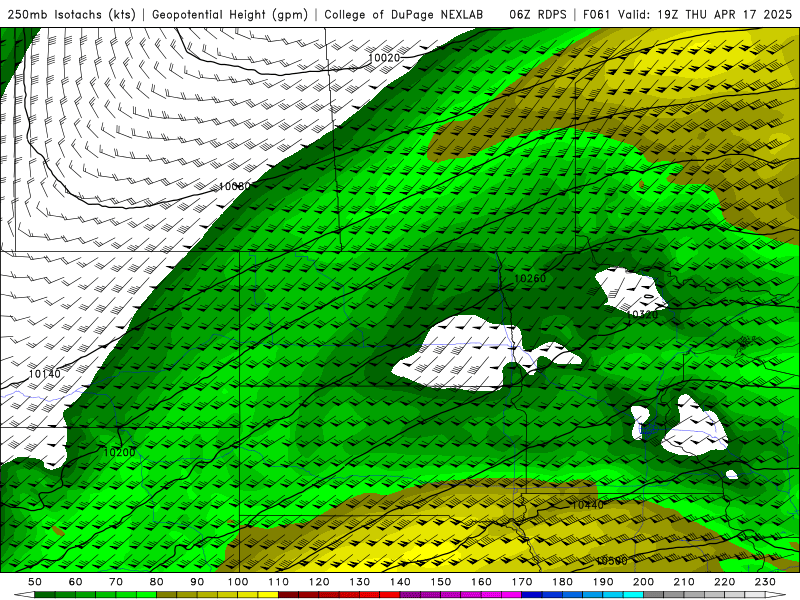Click the 230 knot scale value

tap(765, 582)
